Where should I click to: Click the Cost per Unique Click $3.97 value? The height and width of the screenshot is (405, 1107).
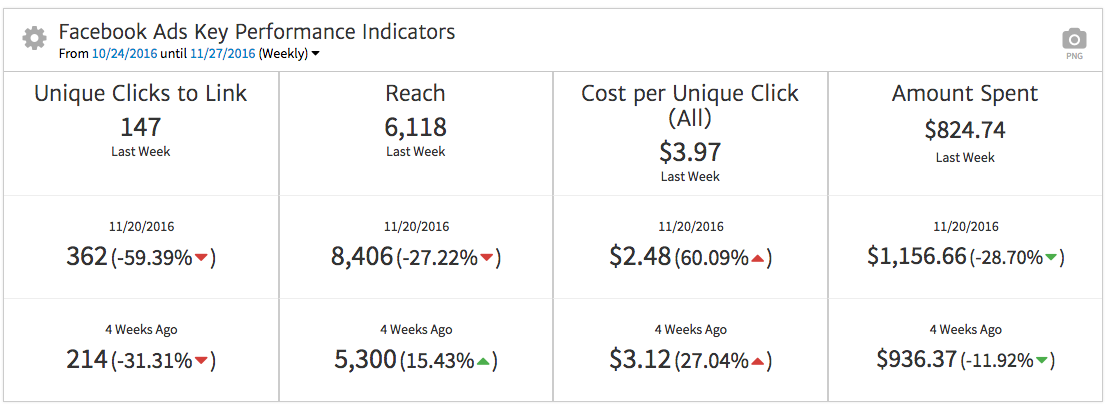[x=690, y=152]
